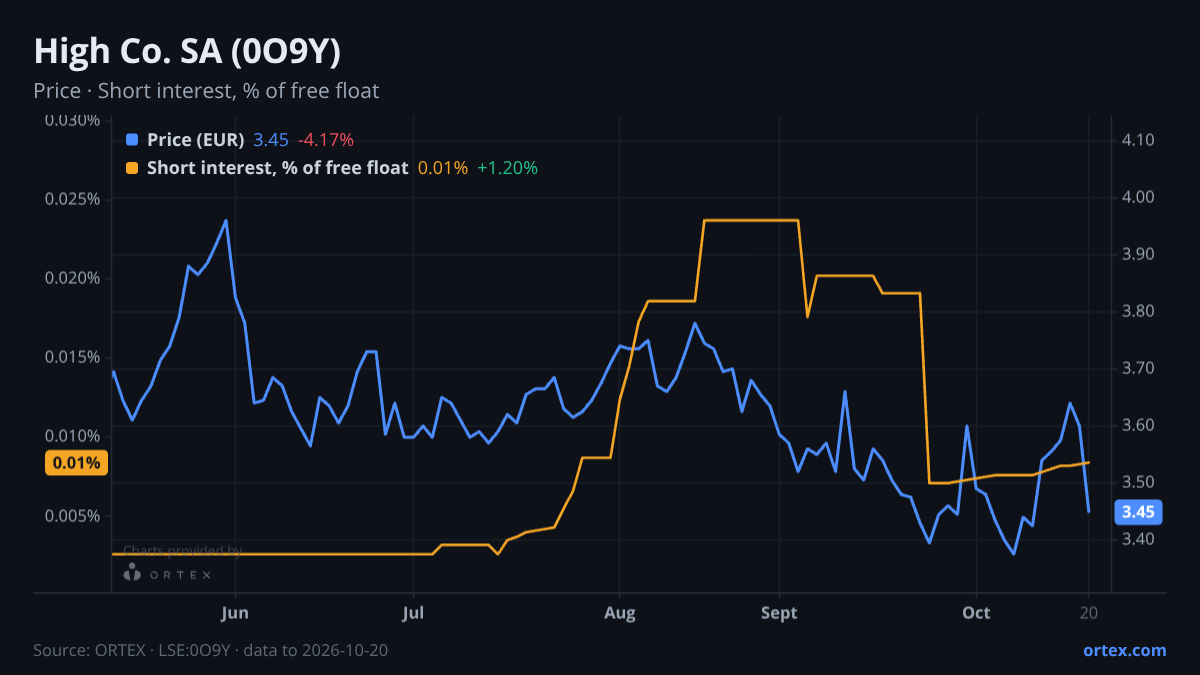1200x675 pixels.
Task: Click the source line ORTEX · LSE:0O9Y footer text
Action: pyautogui.click(x=211, y=650)
